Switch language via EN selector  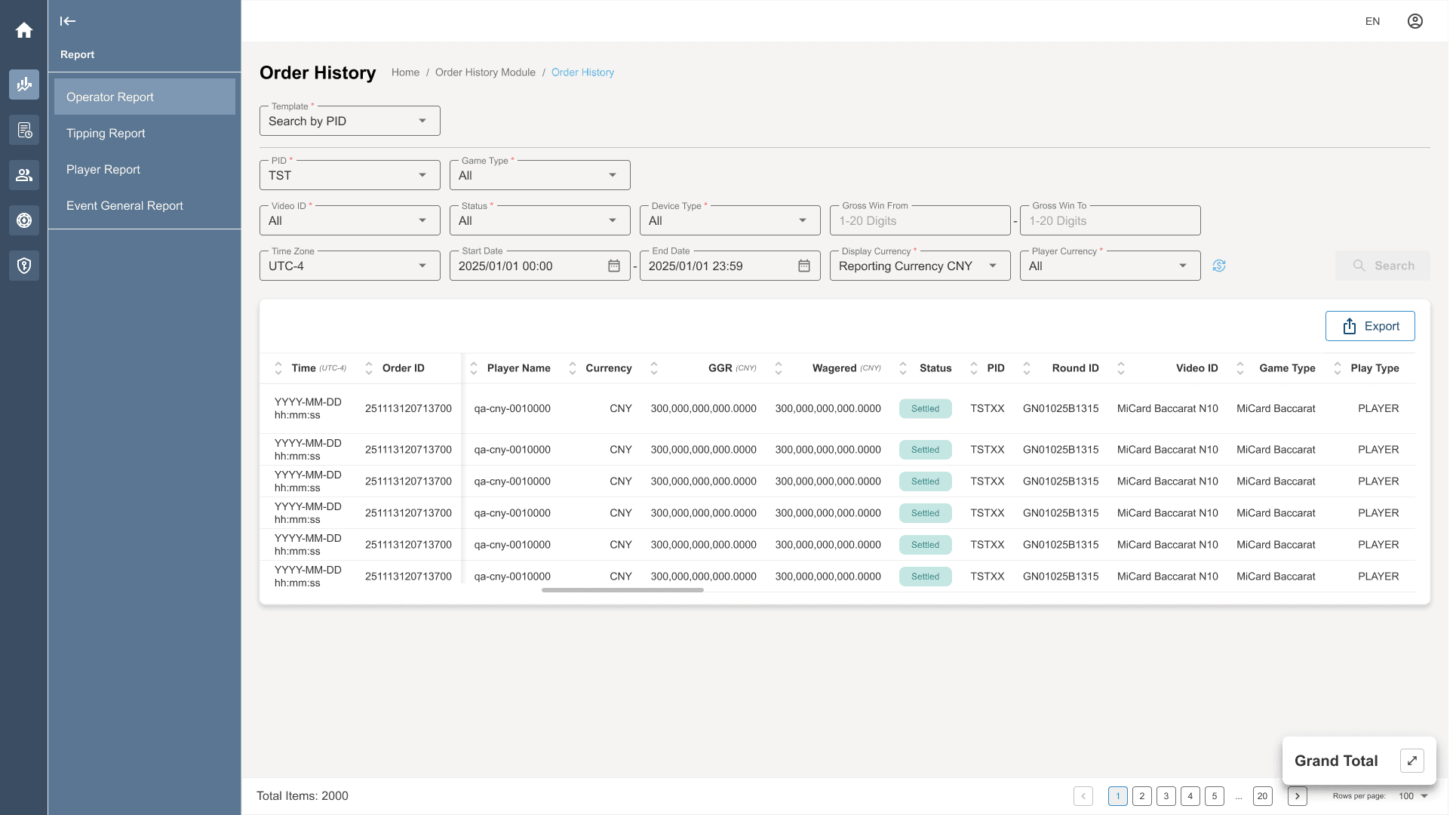[1372, 21]
